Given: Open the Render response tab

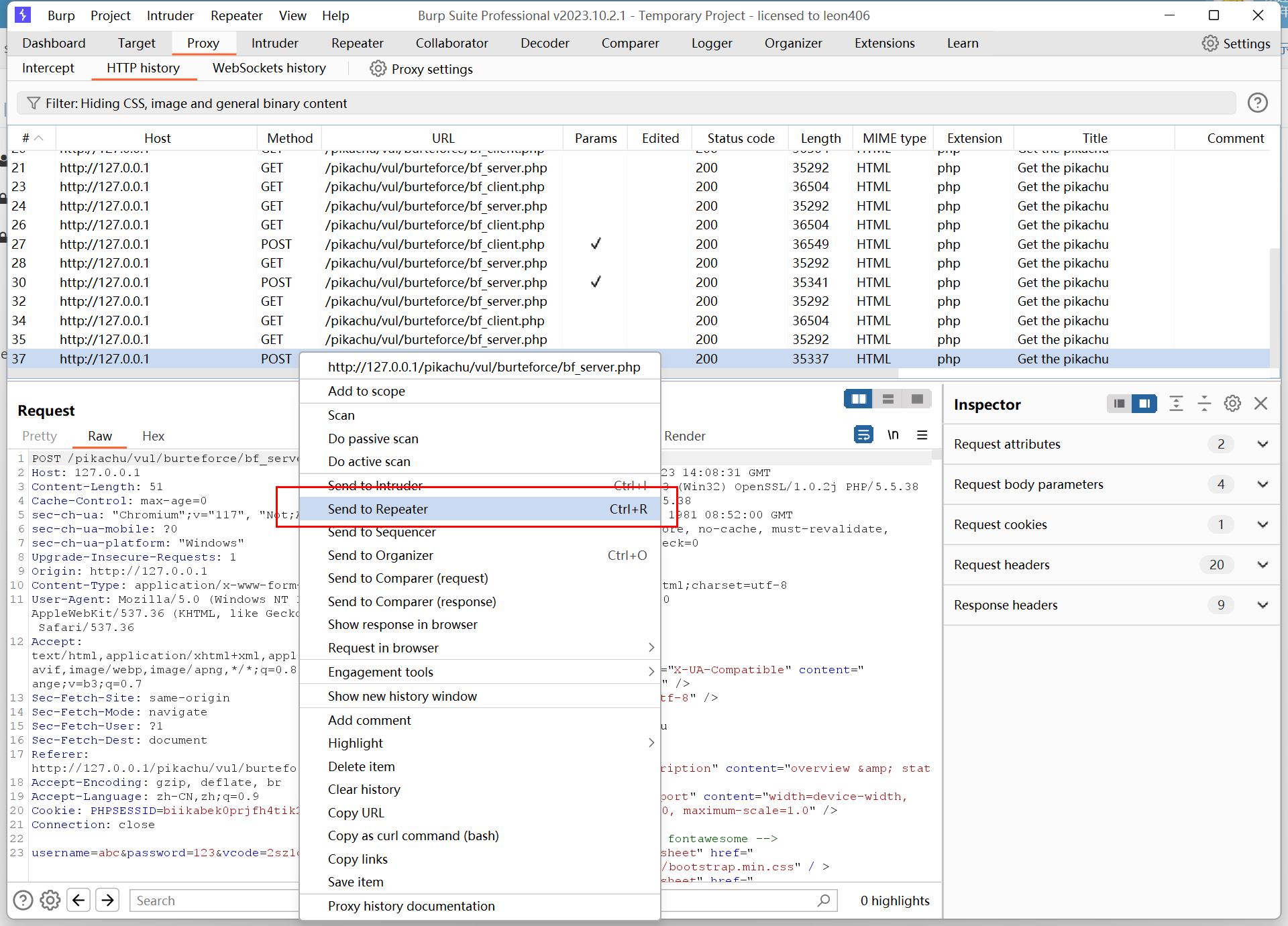Looking at the screenshot, I should pos(684,436).
